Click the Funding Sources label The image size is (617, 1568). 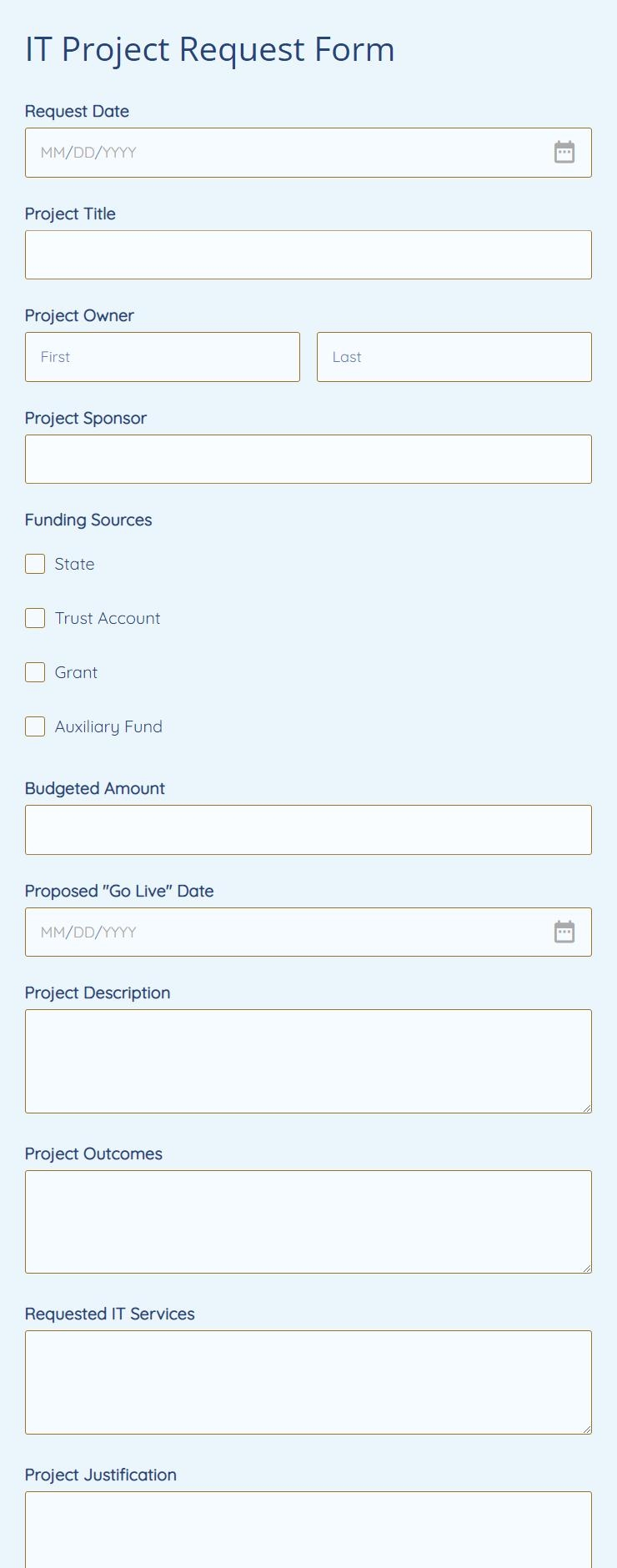(88, 520)
